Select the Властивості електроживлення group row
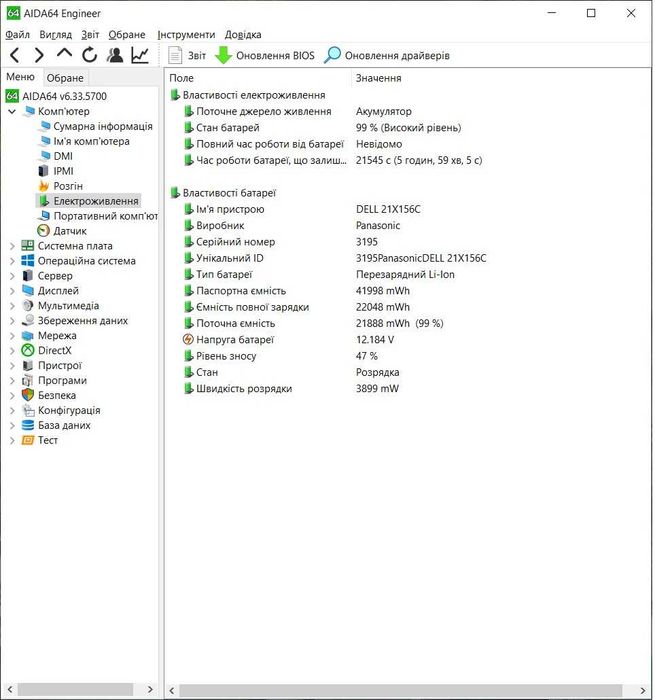The height and width of the screenshot is (700, 655). [x=248, y=95]
